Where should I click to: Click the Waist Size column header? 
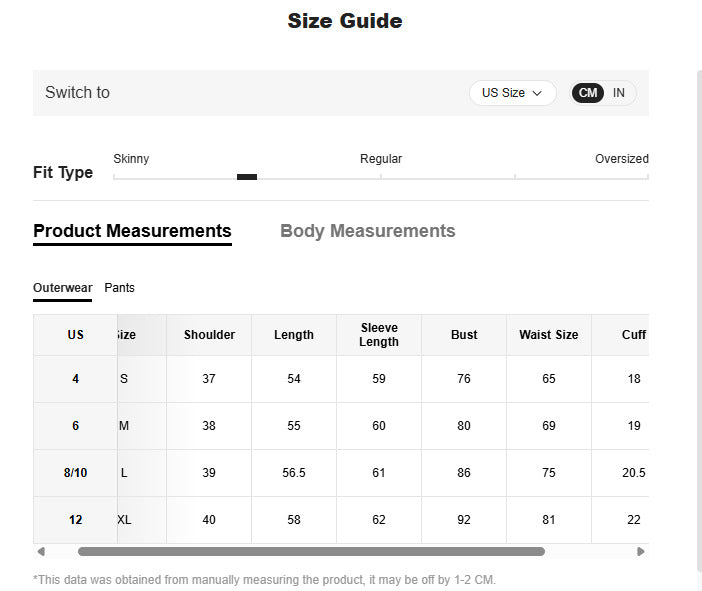point(549,335)
